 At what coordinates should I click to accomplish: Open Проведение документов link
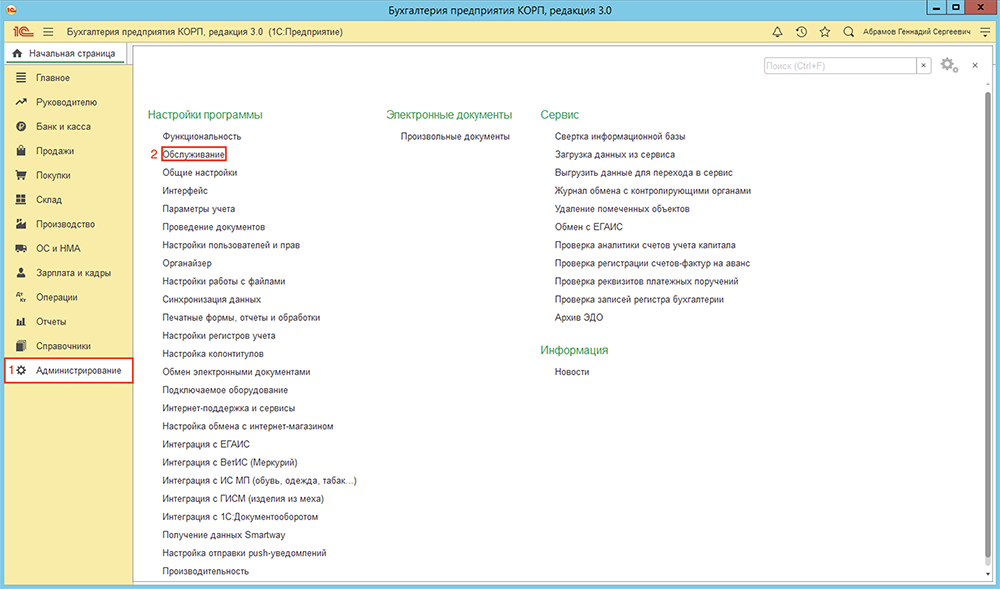tap(214, 227)
